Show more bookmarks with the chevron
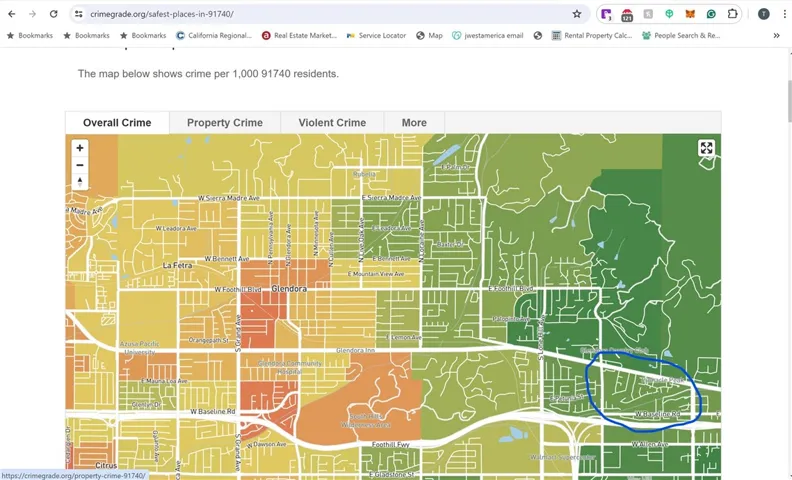The height and width of the screenshot is (480, 792). pos(776,35)
